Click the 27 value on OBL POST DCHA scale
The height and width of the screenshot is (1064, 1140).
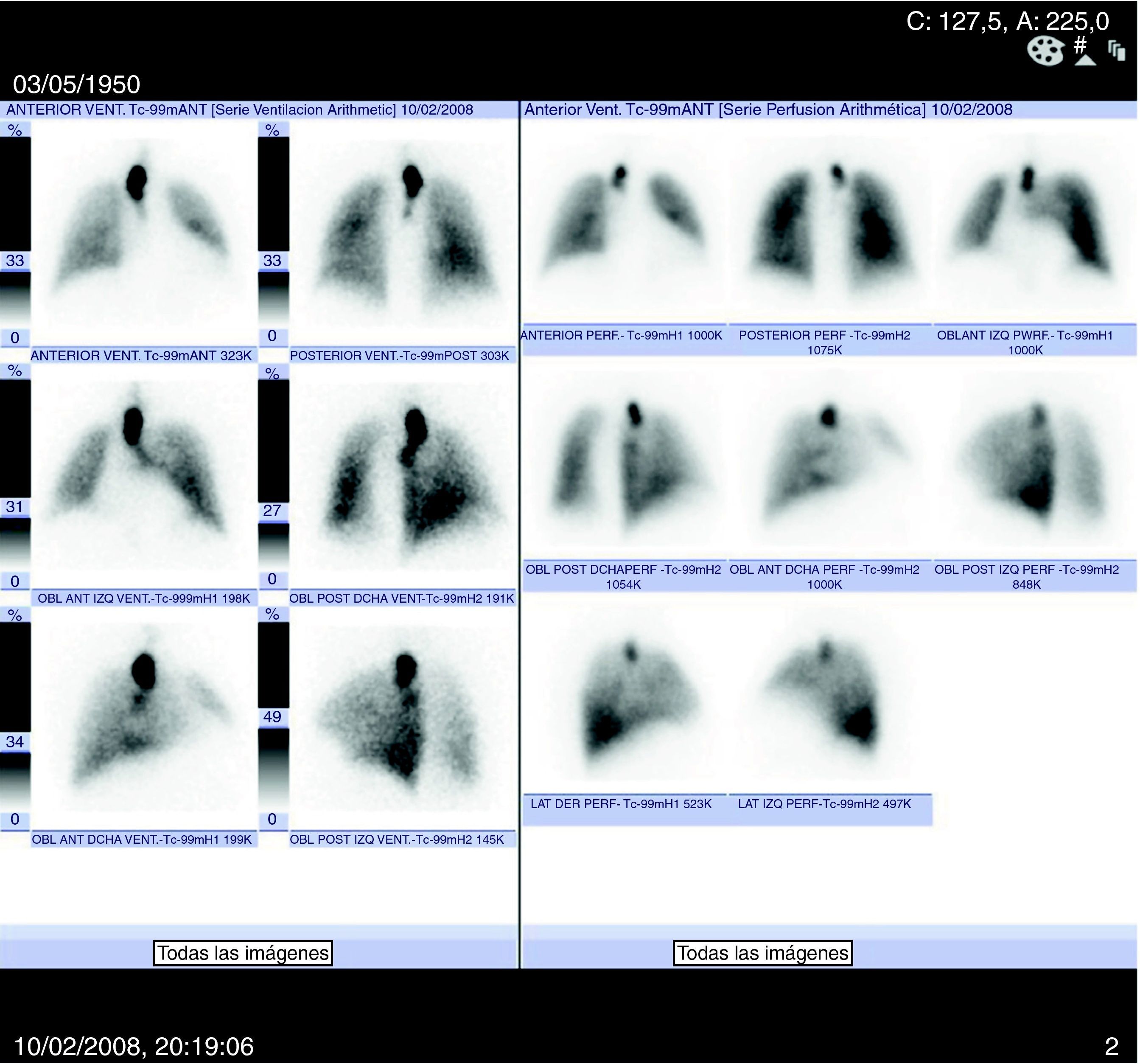tap(272, 511)
